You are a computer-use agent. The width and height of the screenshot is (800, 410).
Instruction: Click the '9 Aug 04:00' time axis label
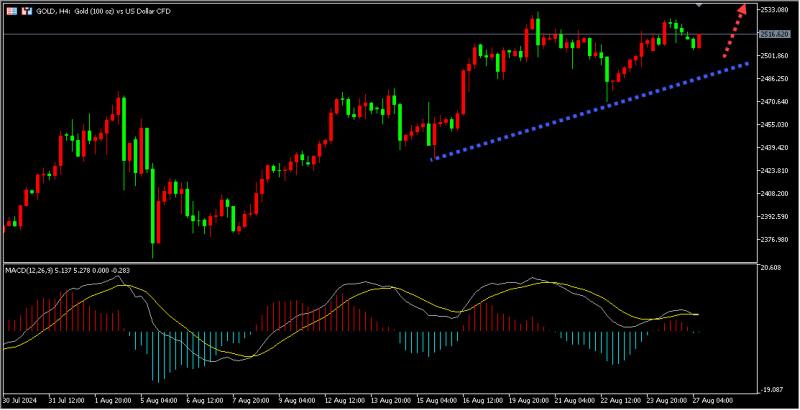(x=299, y=399)
